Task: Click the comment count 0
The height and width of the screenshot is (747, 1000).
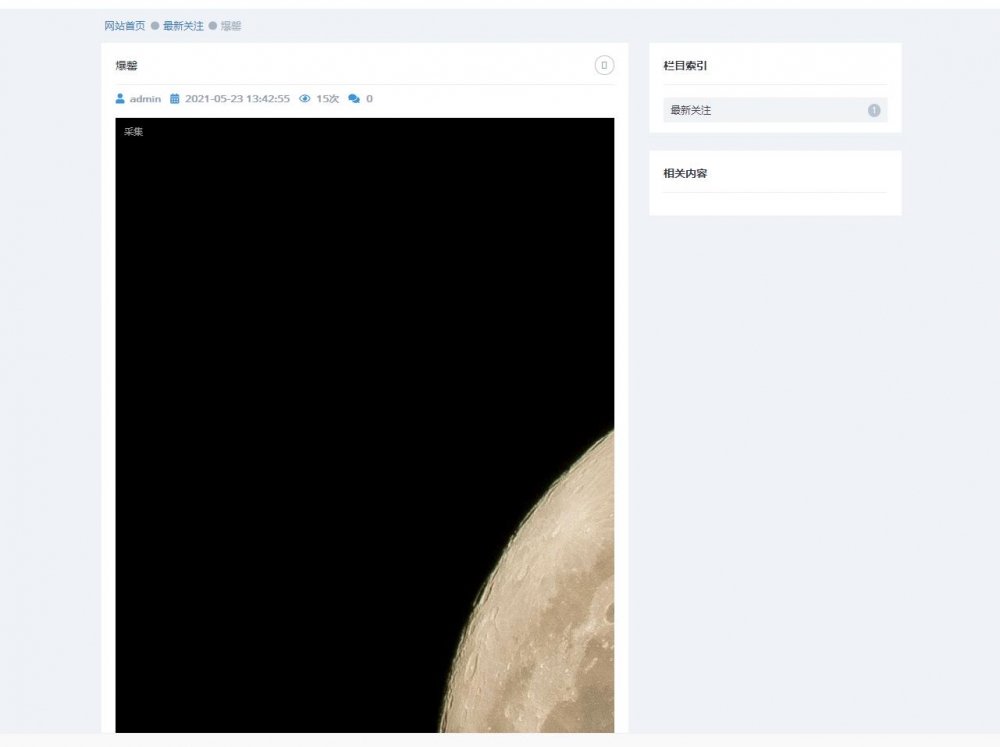Action: pyautogui.click(x=369, y=99)
